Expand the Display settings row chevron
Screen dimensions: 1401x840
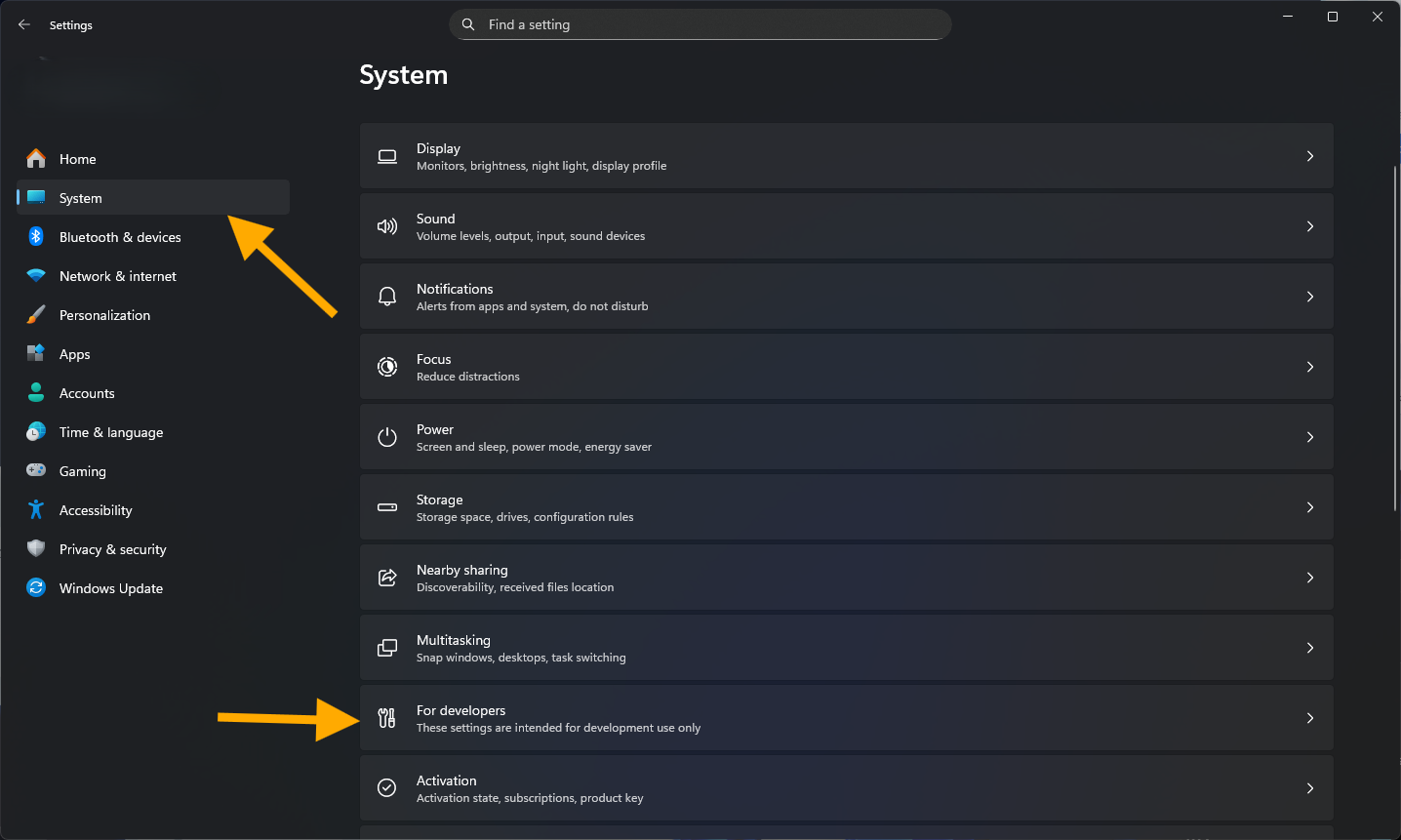coord(1310,156)
